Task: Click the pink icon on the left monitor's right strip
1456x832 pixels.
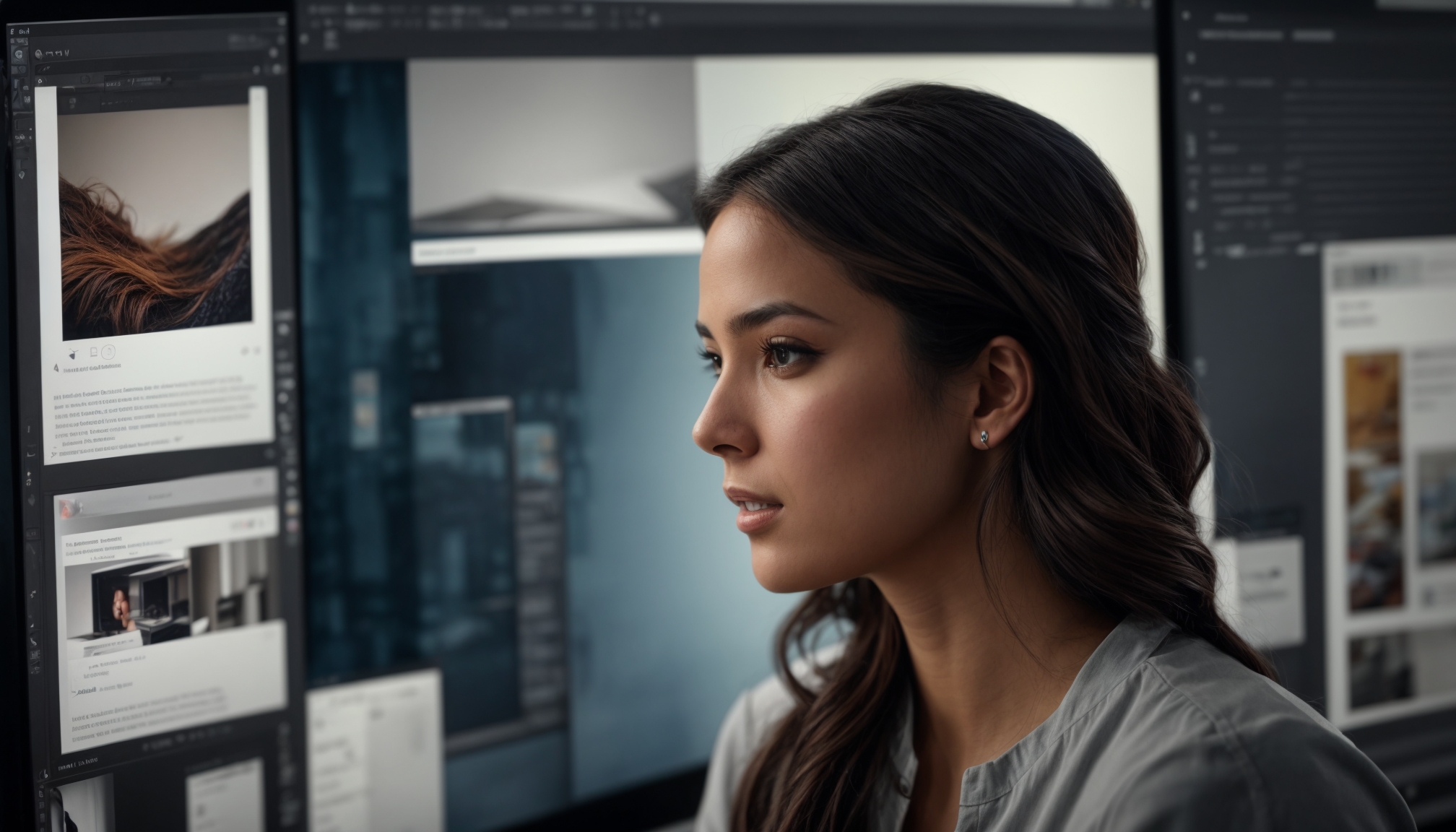Action: [292, 526]
